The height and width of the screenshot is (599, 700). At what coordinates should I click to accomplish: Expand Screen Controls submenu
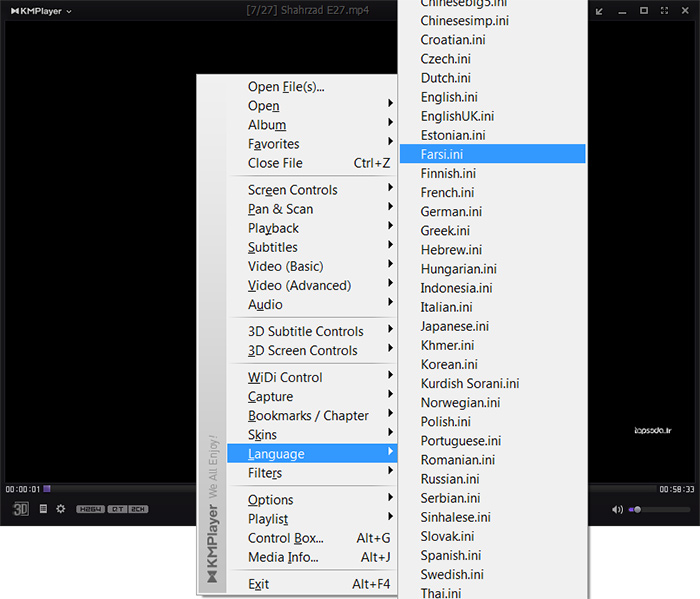(x=312, y=190)
